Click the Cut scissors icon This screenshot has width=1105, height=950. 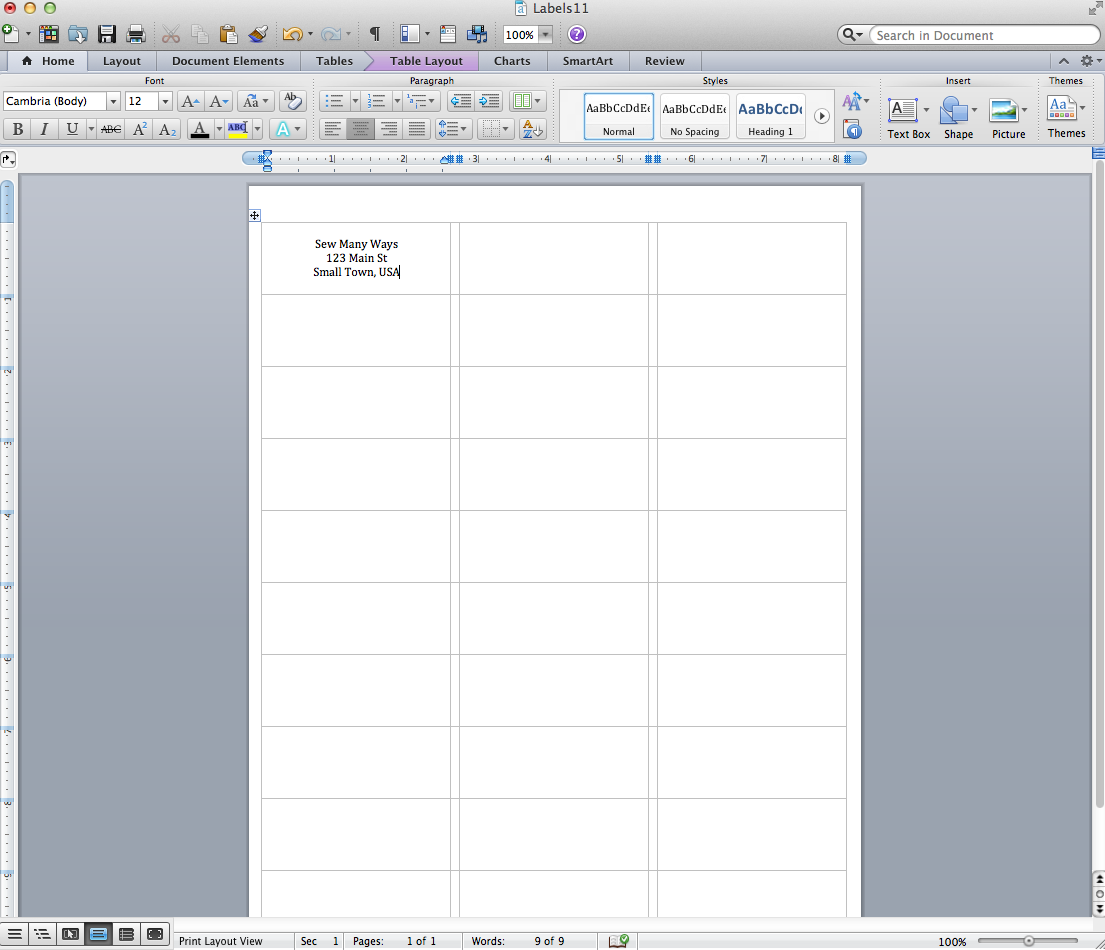[x=171, y=34]
